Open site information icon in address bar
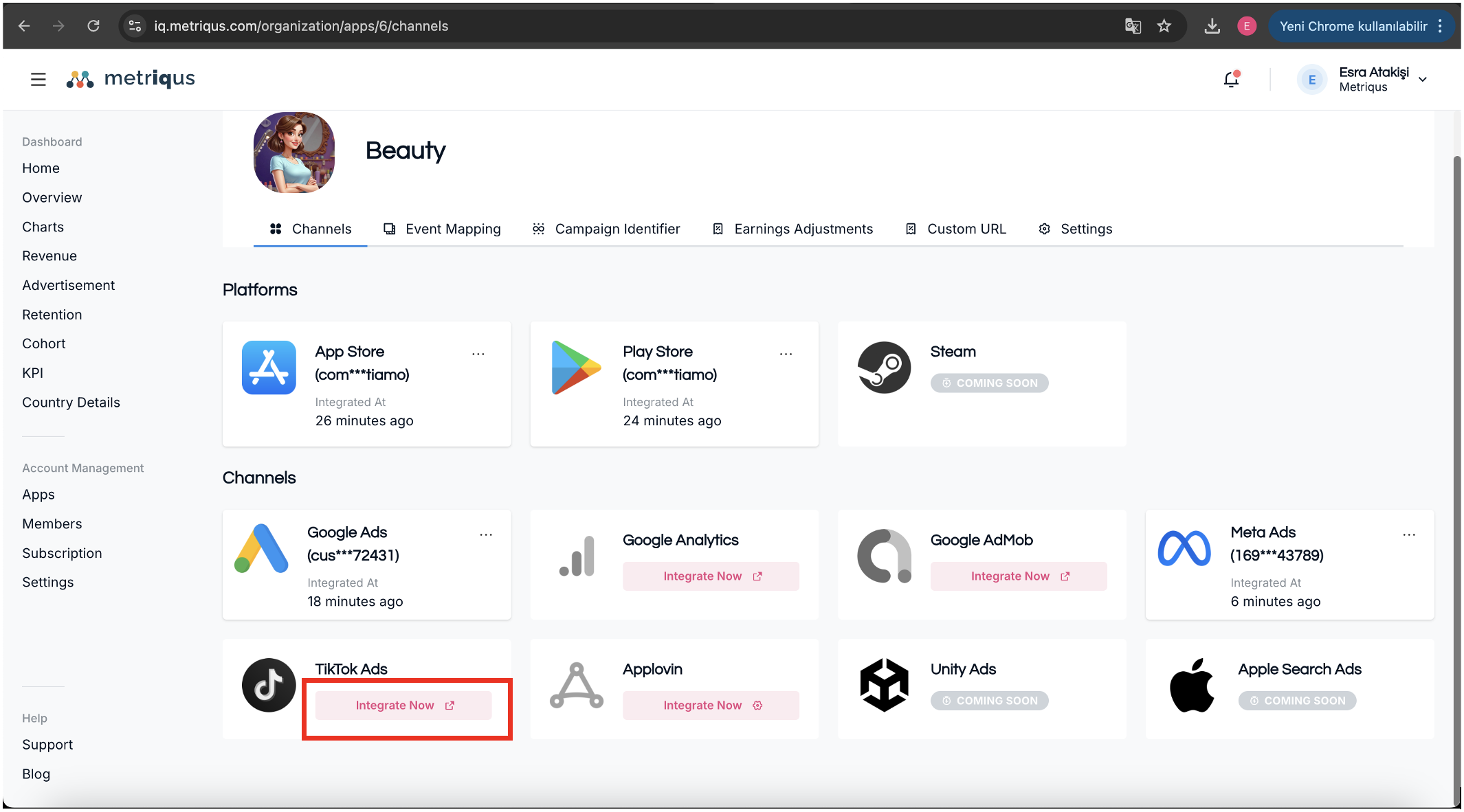The image size is (1464, 812). 135,26
